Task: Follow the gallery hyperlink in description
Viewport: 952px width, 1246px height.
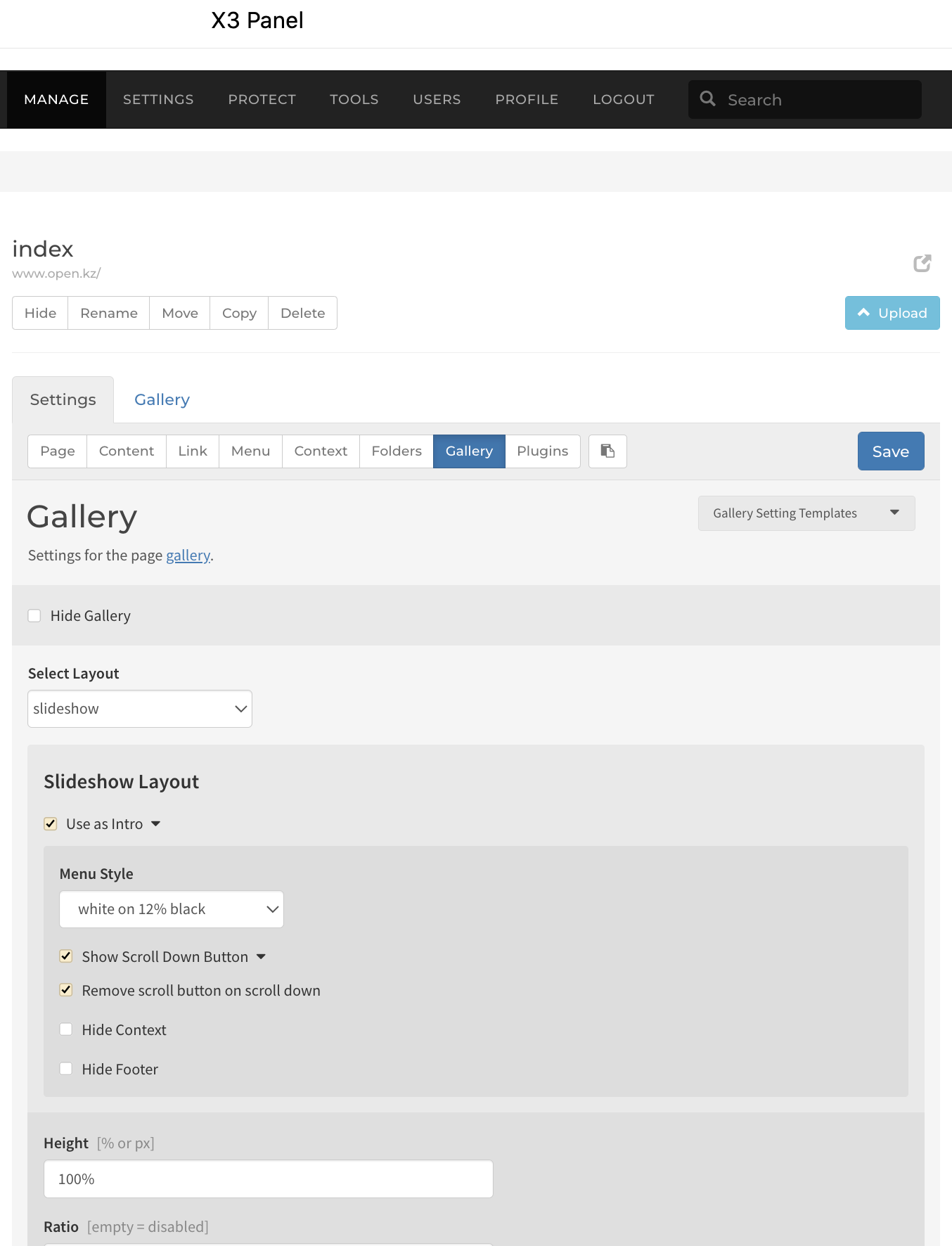Action: tap(188, 555)
